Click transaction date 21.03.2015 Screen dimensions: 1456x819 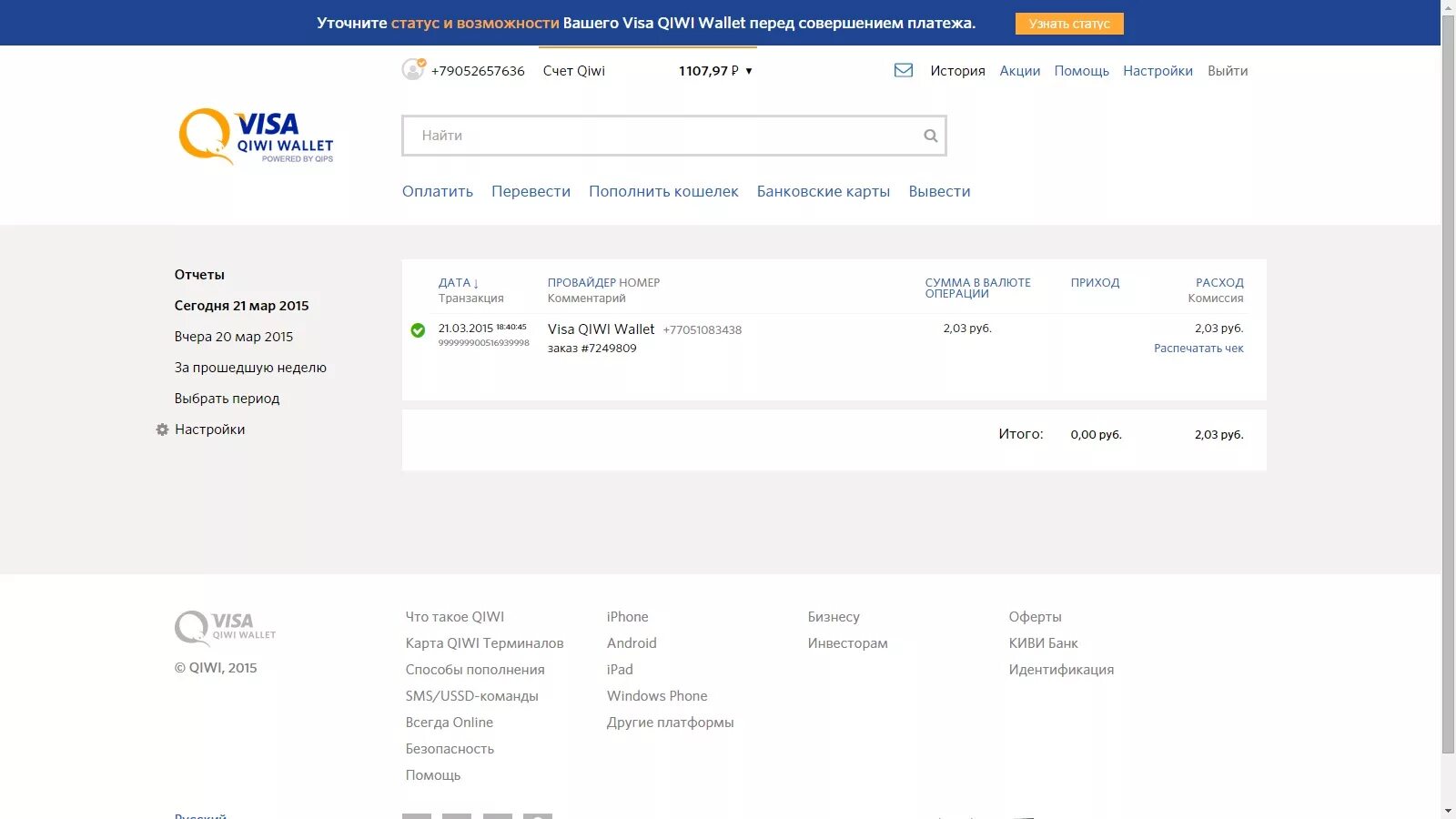click(x=465, y=329)
